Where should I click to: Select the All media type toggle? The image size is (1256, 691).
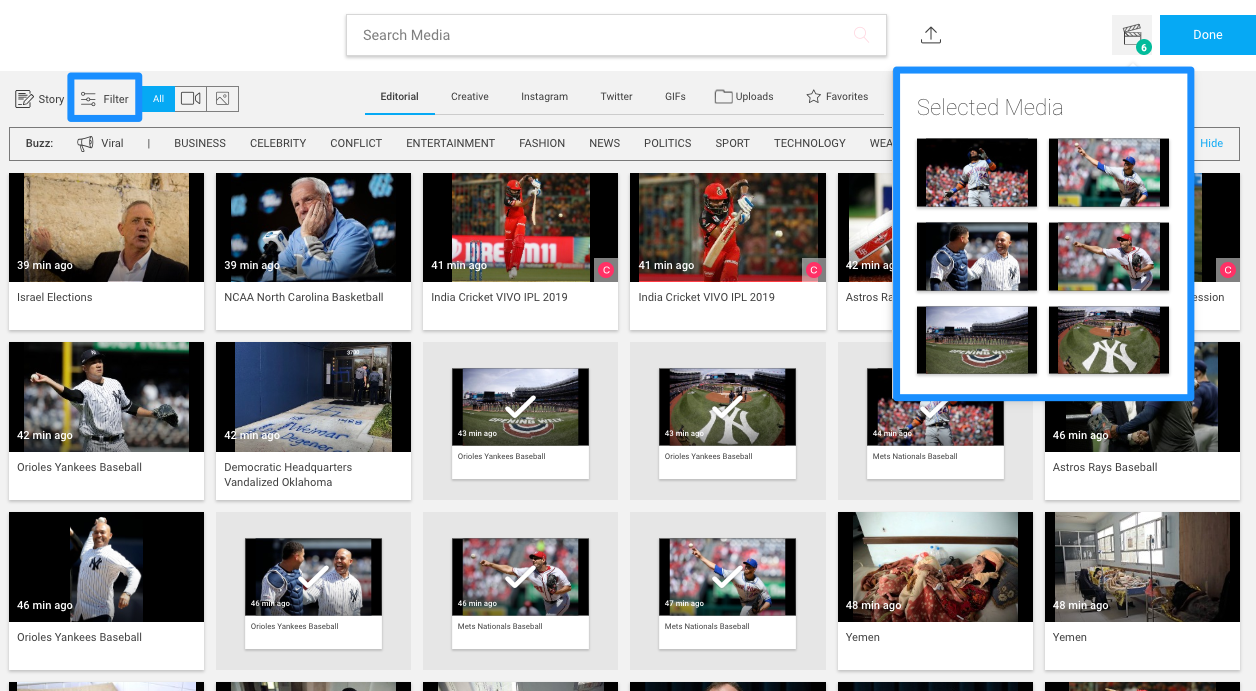tap(158, 99)
